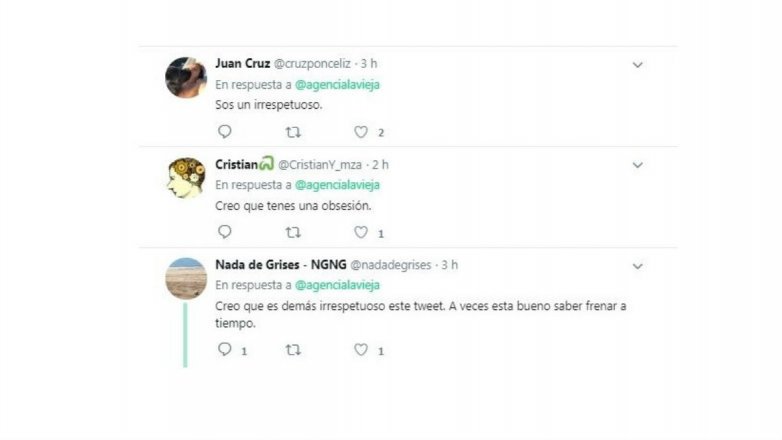Open options chevron on Juan Cruz's tweet
Screen dimensions: 782x440
[x=637, y=65]
